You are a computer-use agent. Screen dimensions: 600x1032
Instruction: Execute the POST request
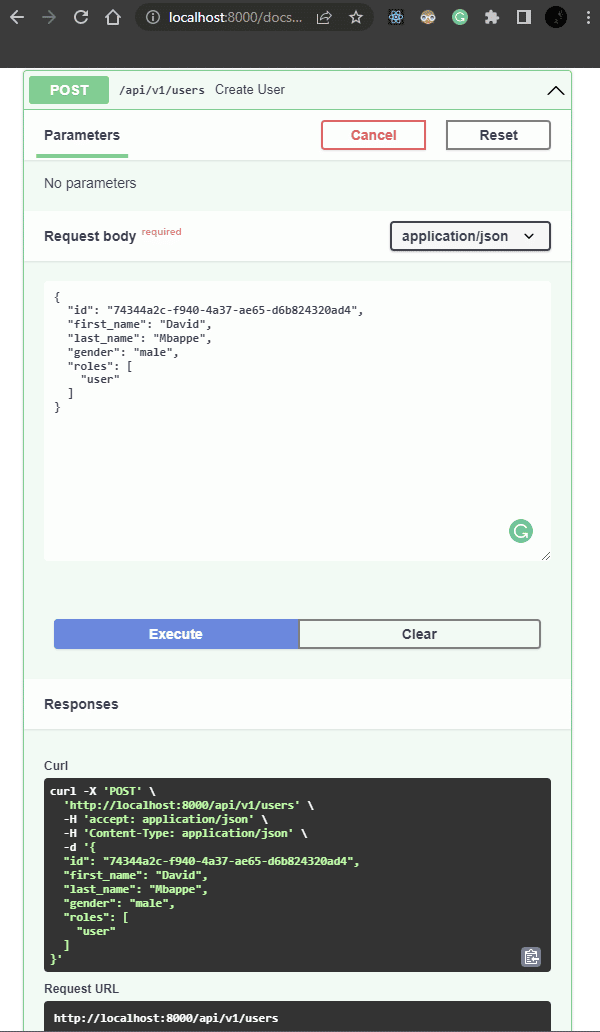(175, 633)
